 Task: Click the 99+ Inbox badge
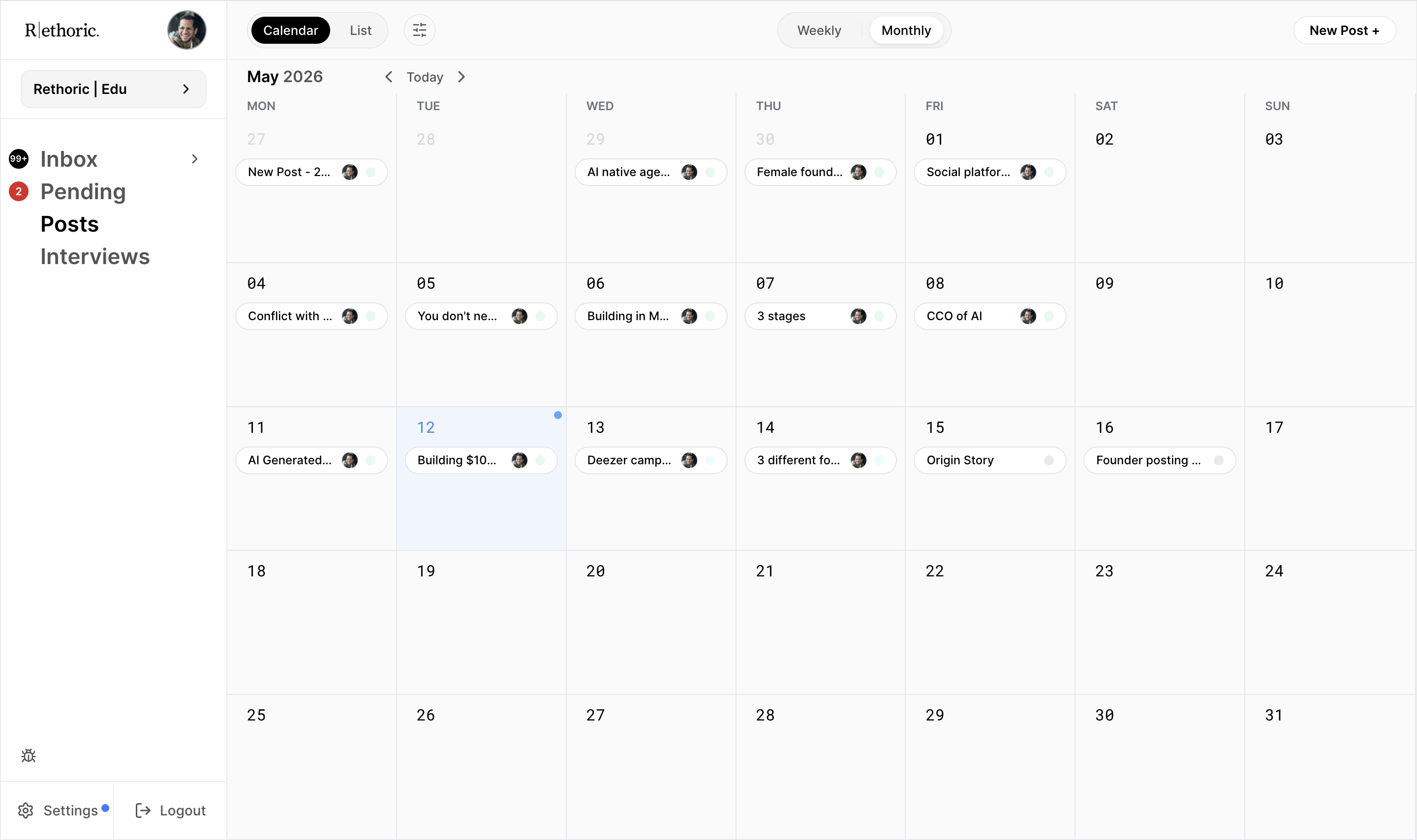[x=19, y=159]
